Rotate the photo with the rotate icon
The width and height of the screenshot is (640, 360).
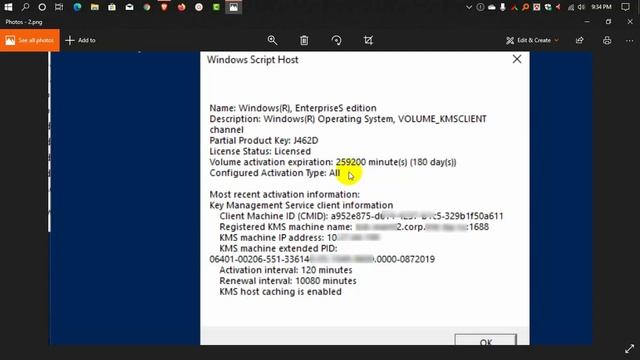tap(336, 40)
